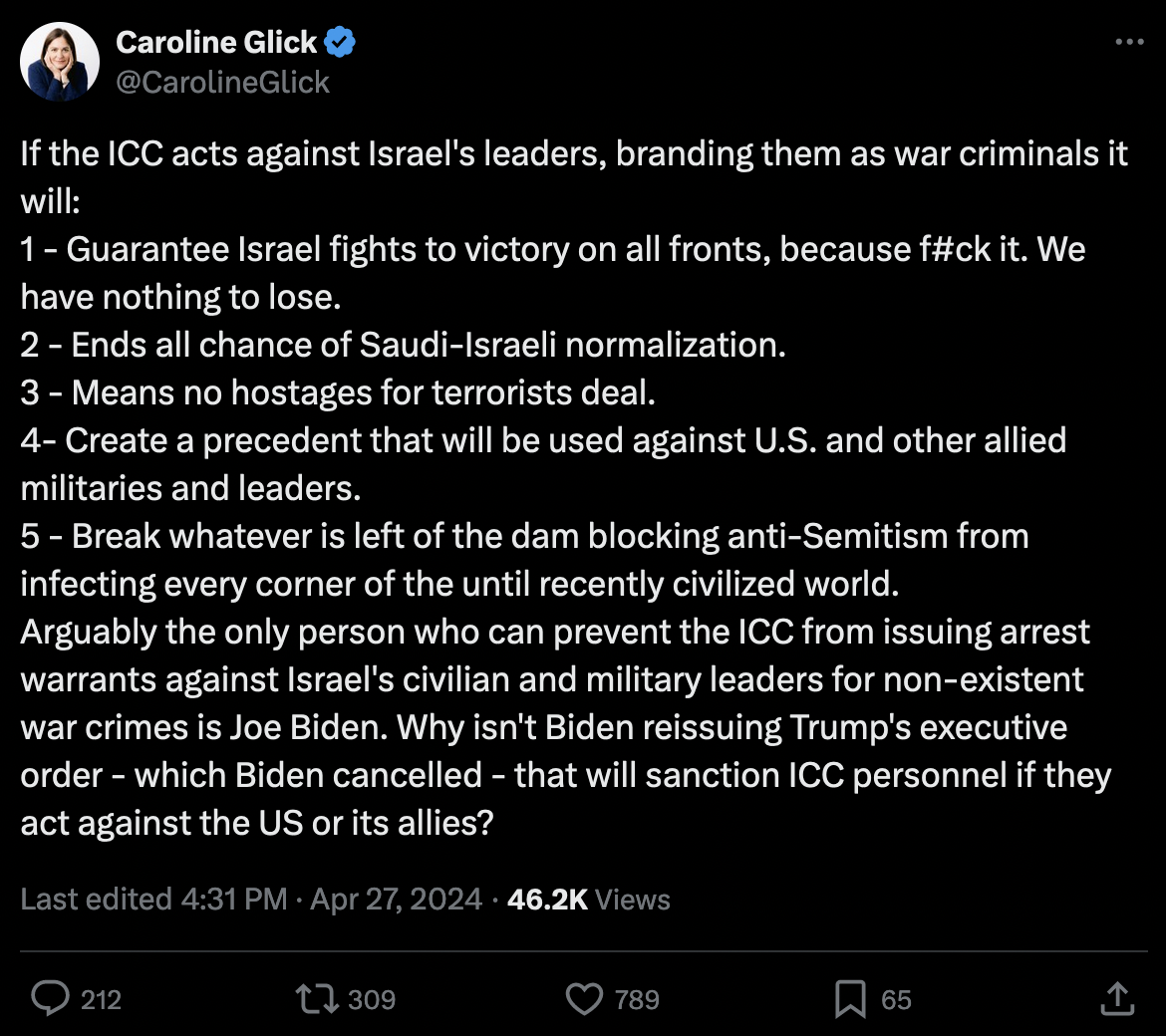Open Caroline Glick's profile photo
1166x1036 pixels.
[60, 62]
